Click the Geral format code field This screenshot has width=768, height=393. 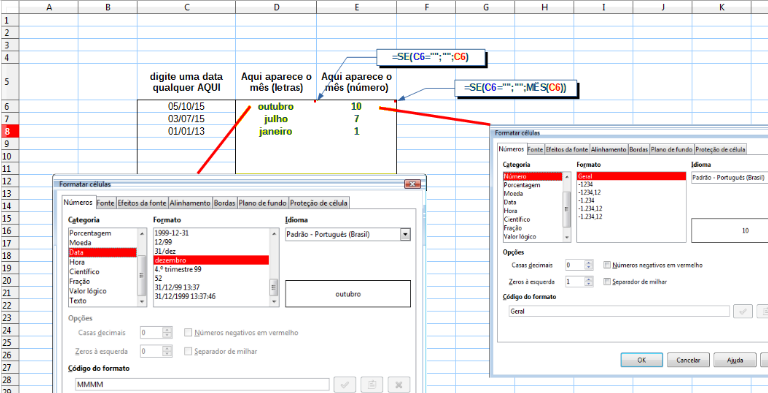tap(619, 311)
